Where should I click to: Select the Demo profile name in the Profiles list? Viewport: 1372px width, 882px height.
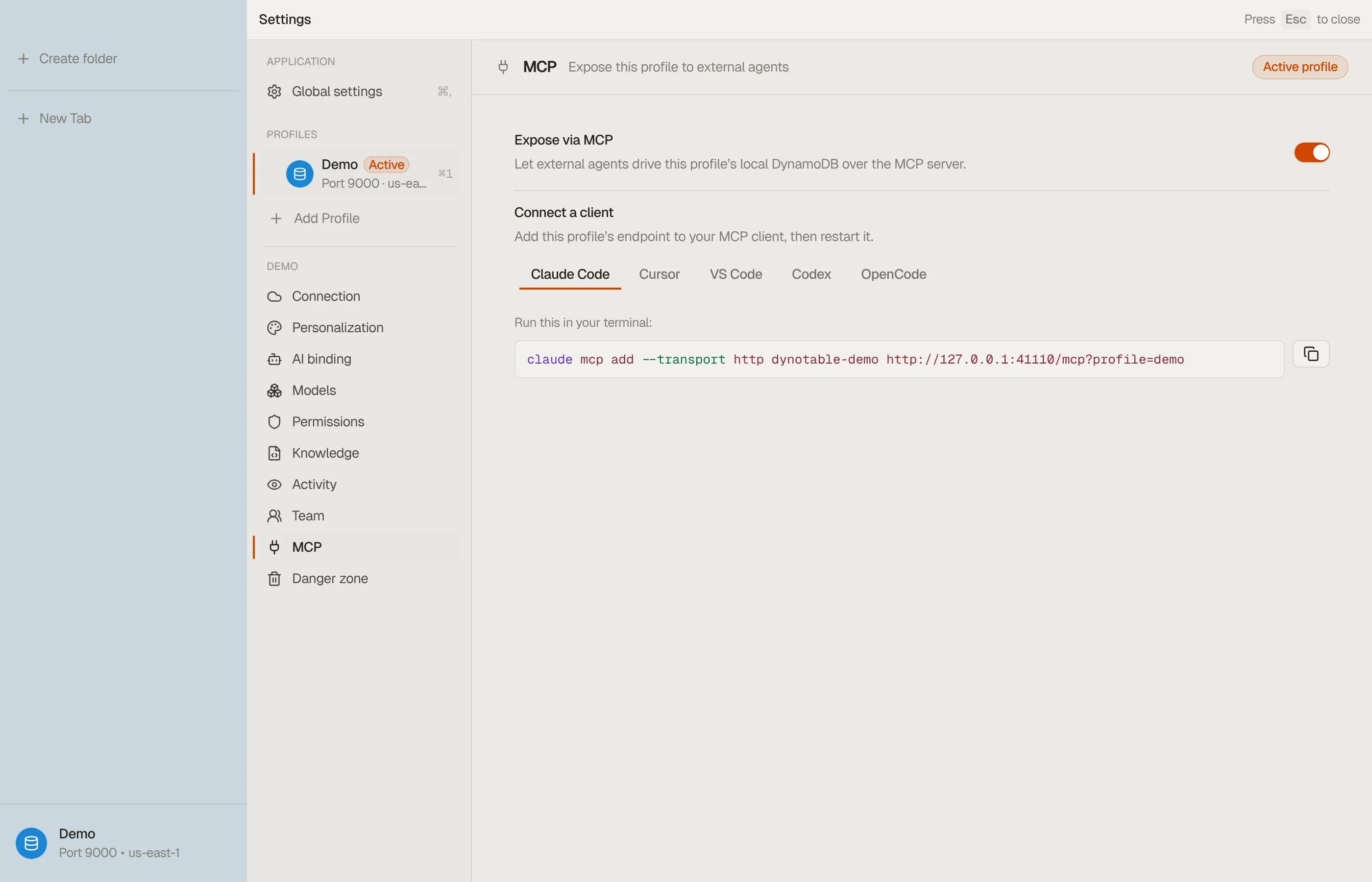point(340,164)
